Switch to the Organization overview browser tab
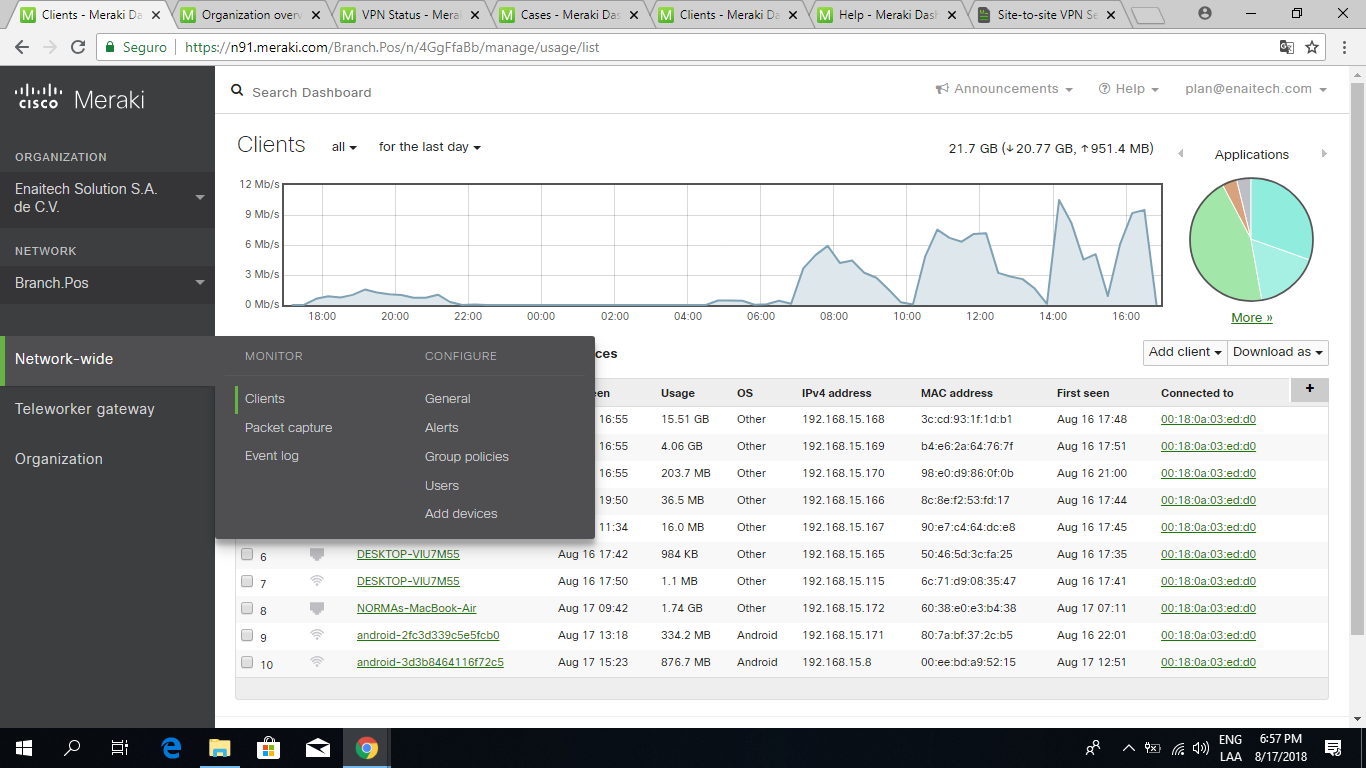The height and width of the screenshot is (768, 1366). [x=250, y=15]
